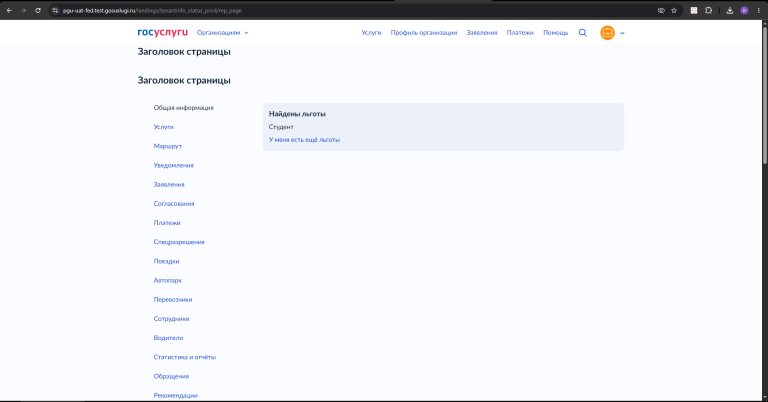
Task: Select Сотрудники in the left sidebar
Action: (x=171, y=318)
